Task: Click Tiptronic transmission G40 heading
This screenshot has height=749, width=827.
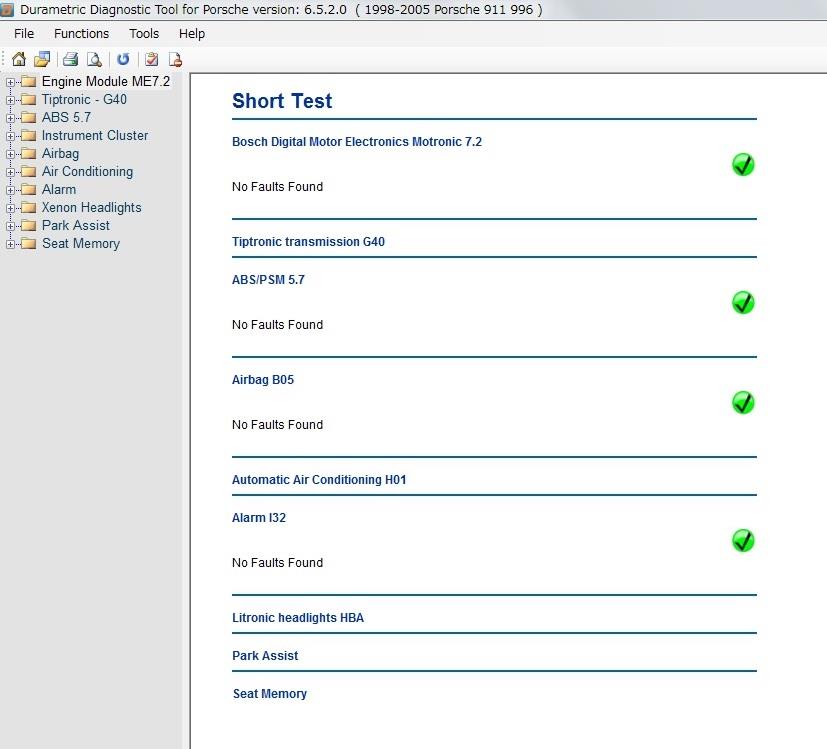Action: 308,242
